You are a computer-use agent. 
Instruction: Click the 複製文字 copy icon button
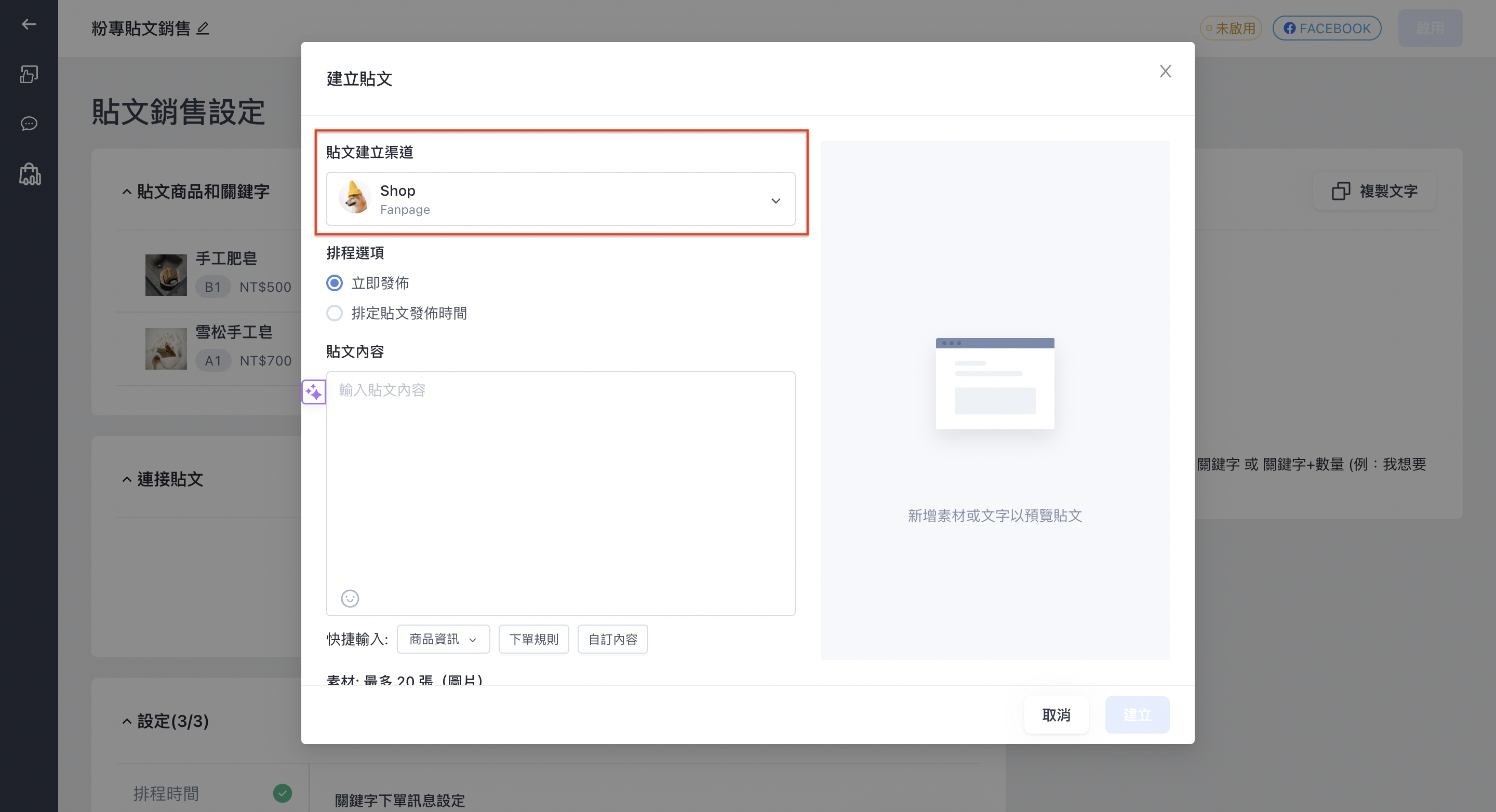(x=1374, y=191)
